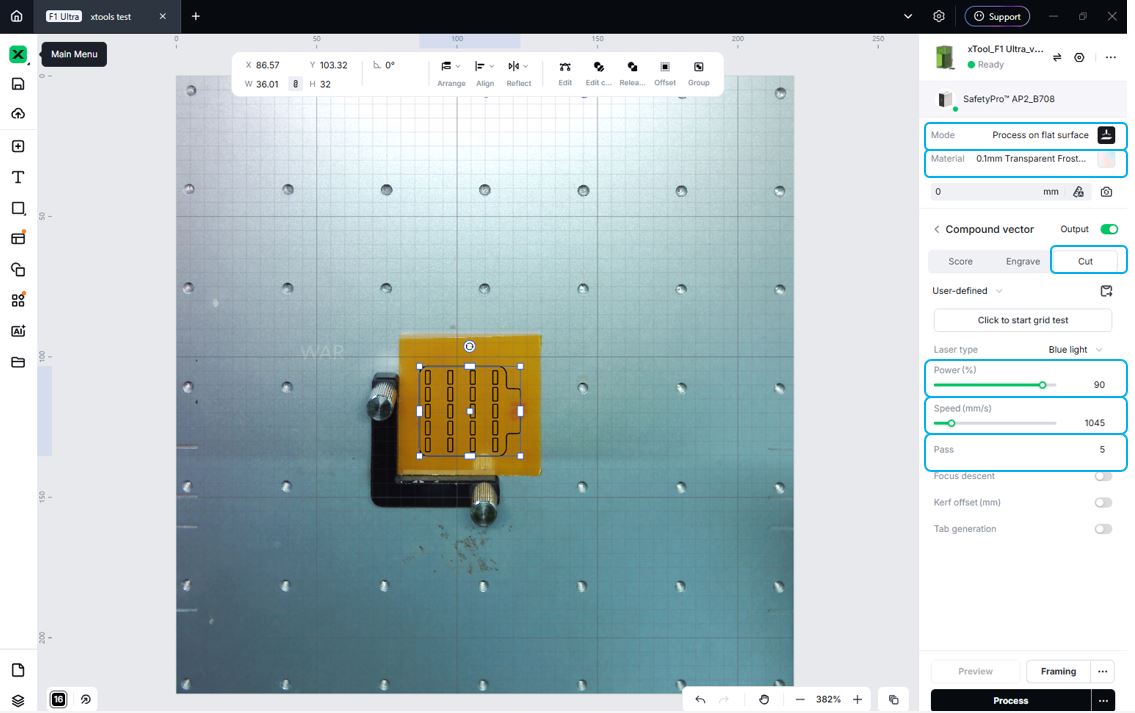Image resolution: width=1135 pixels, height=713 pixels.
Task: Click the cloud upload icon
Action: 18,114
